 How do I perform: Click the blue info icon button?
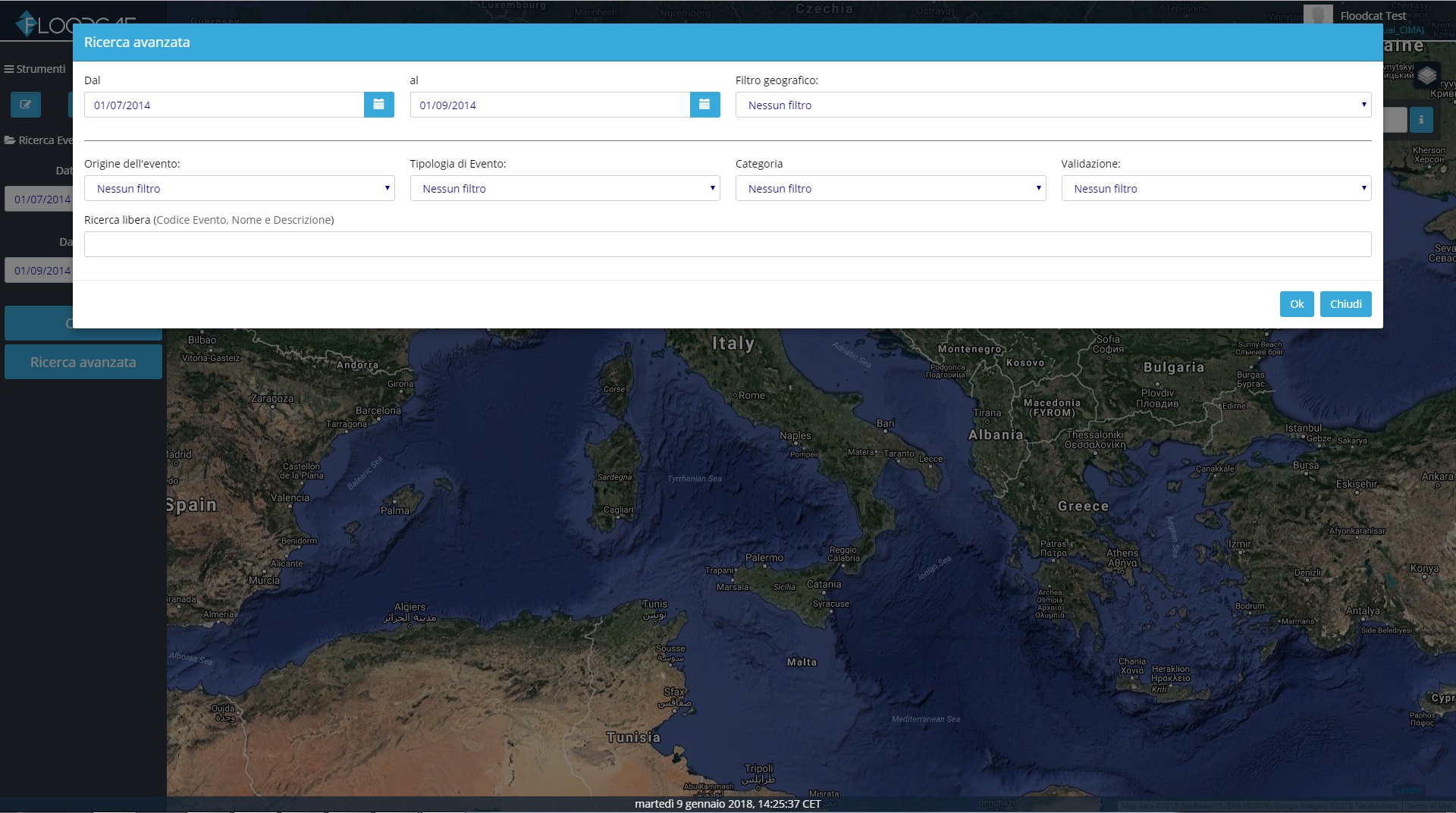point(1420,120)
